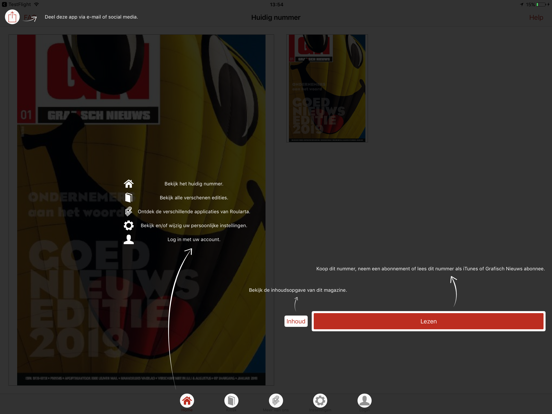Open the Help link at top right
Image resolution: width=552 pixels, height=414 pixels.
536,18
